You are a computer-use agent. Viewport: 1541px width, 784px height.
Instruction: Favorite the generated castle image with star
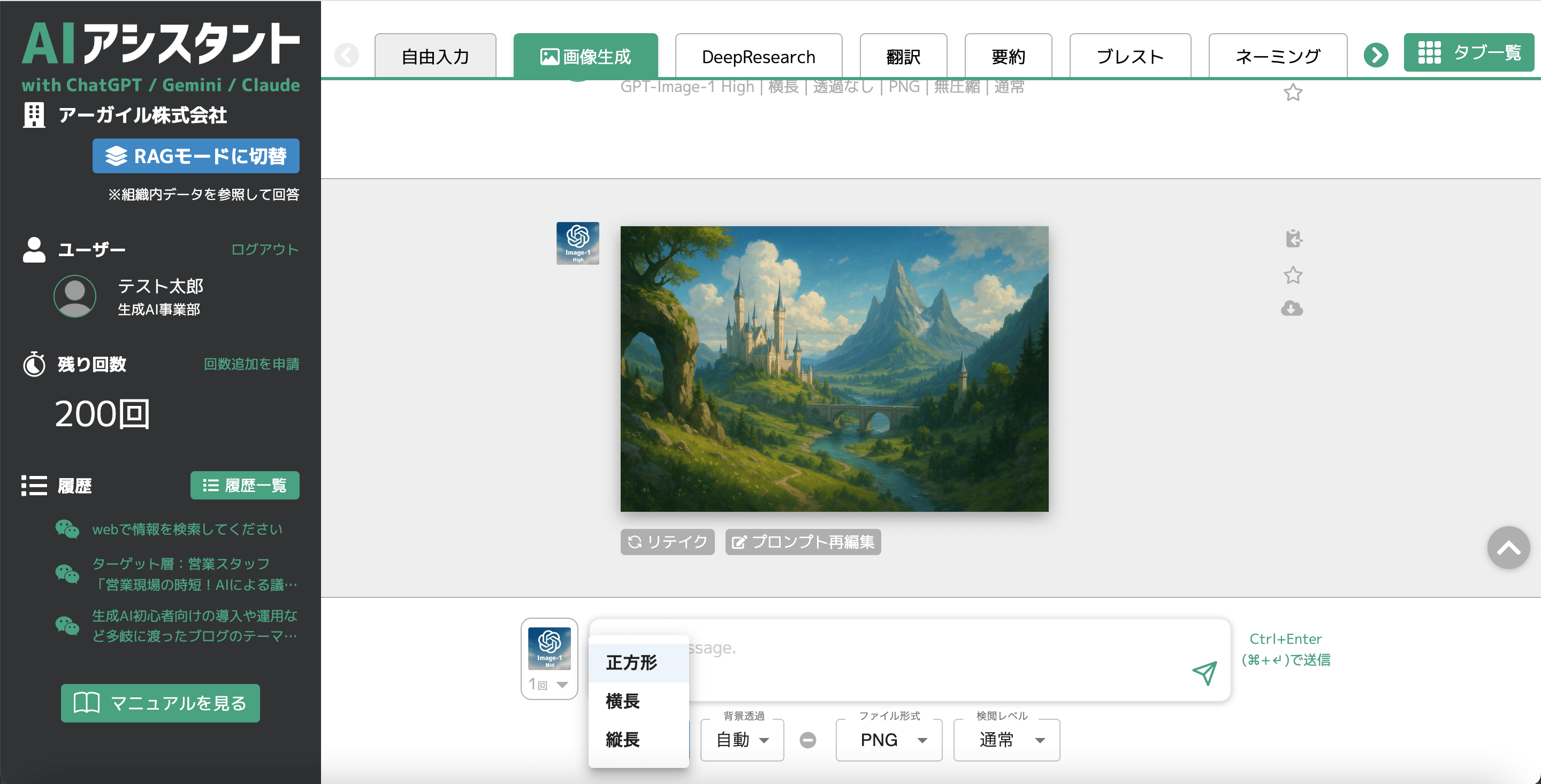coord(1293,275)
